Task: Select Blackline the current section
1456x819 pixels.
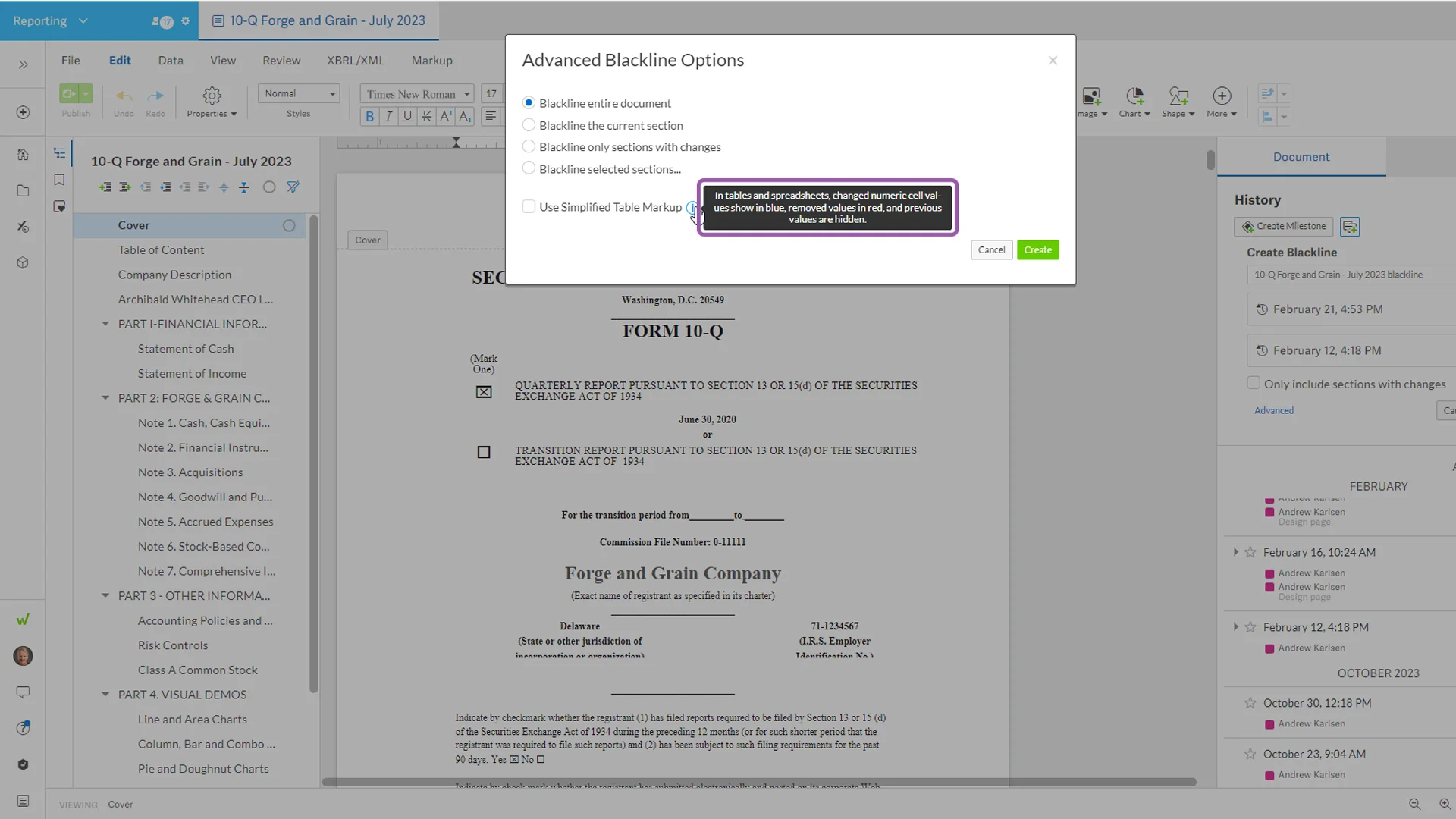Action: [x=529, y=125]
